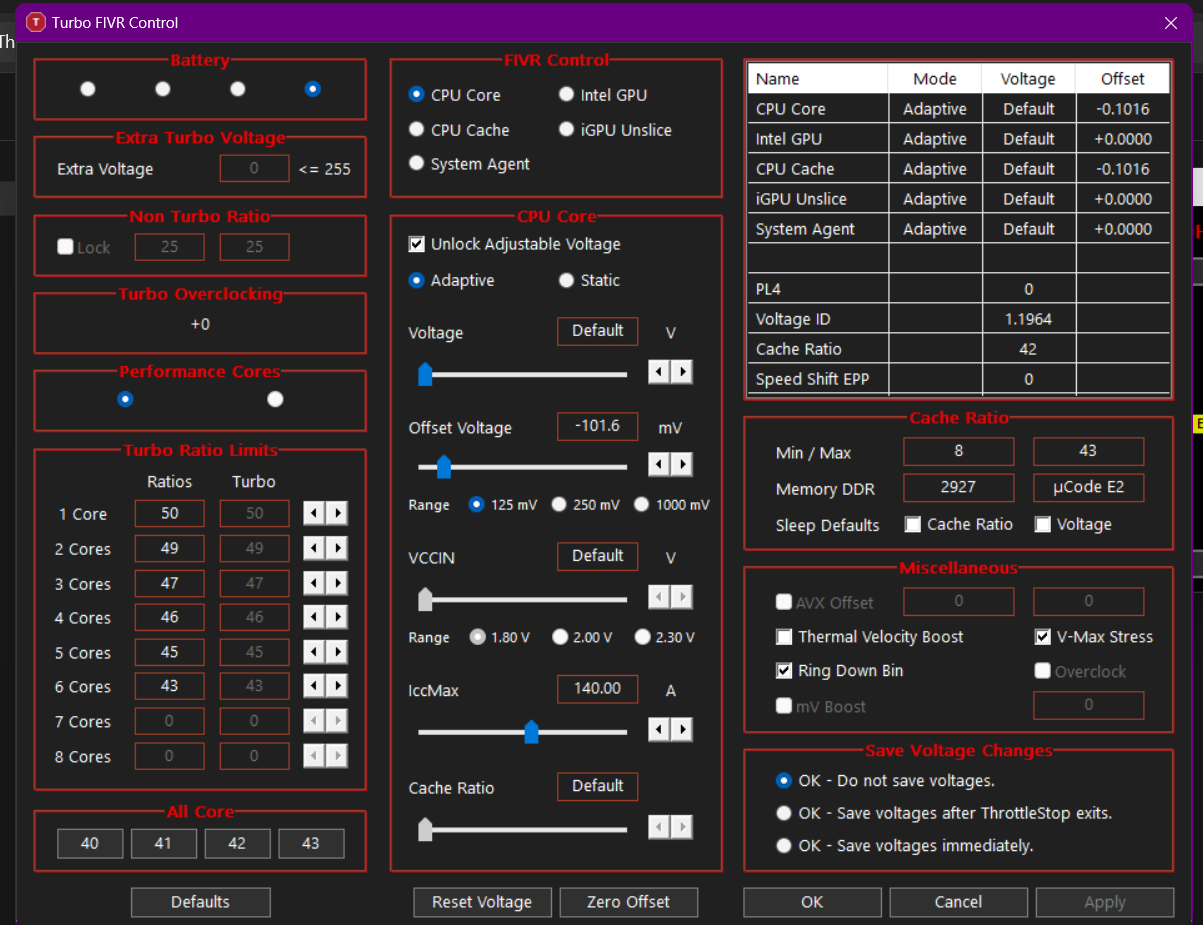The width and height of the screenshot is (1203, 925).
Task: Click the Cache Ratio Min field showing 8
Action: pos(958,451)
